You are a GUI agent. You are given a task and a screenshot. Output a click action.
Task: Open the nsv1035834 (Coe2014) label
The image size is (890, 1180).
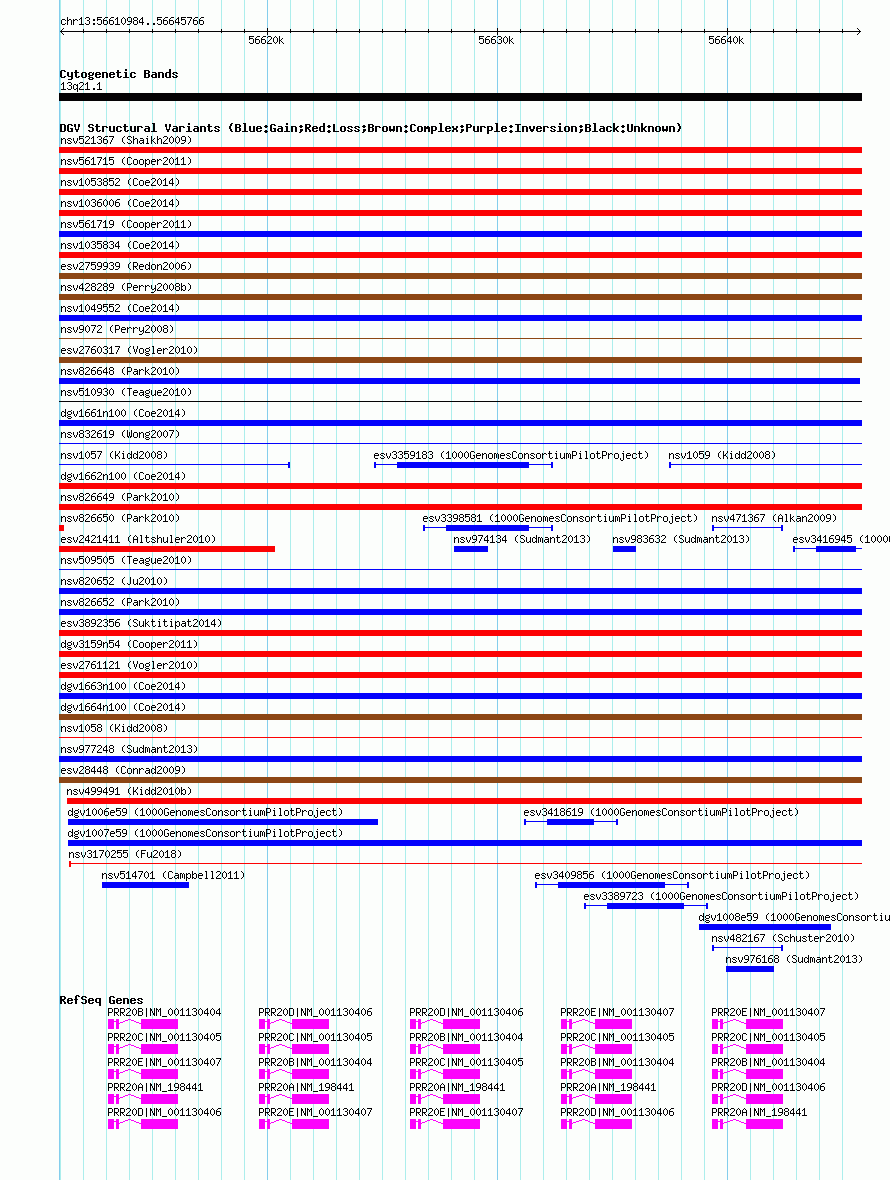point(120,245)
